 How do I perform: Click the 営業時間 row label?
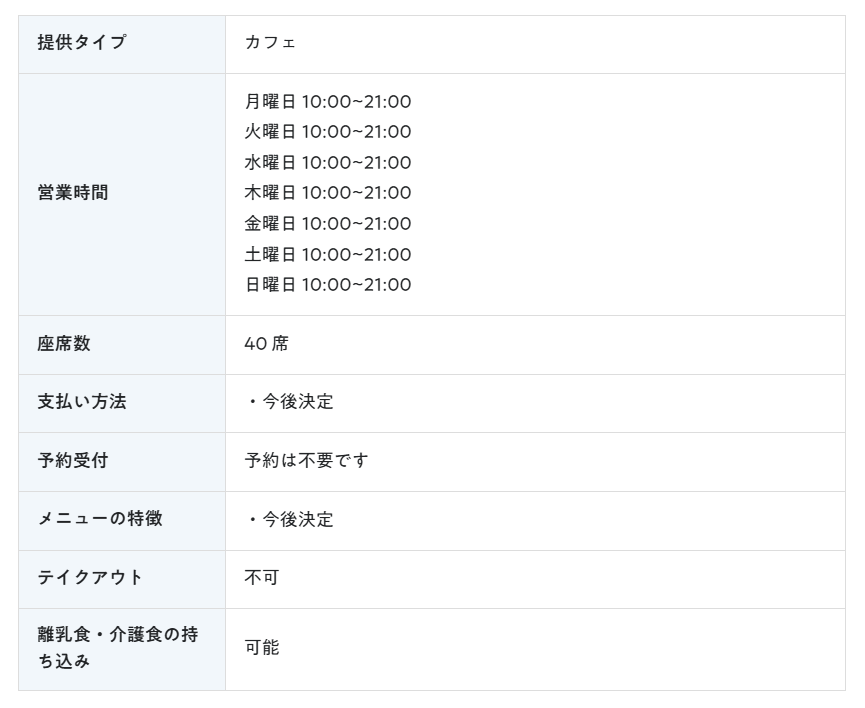pyautogui.click(x=73, y=193)
